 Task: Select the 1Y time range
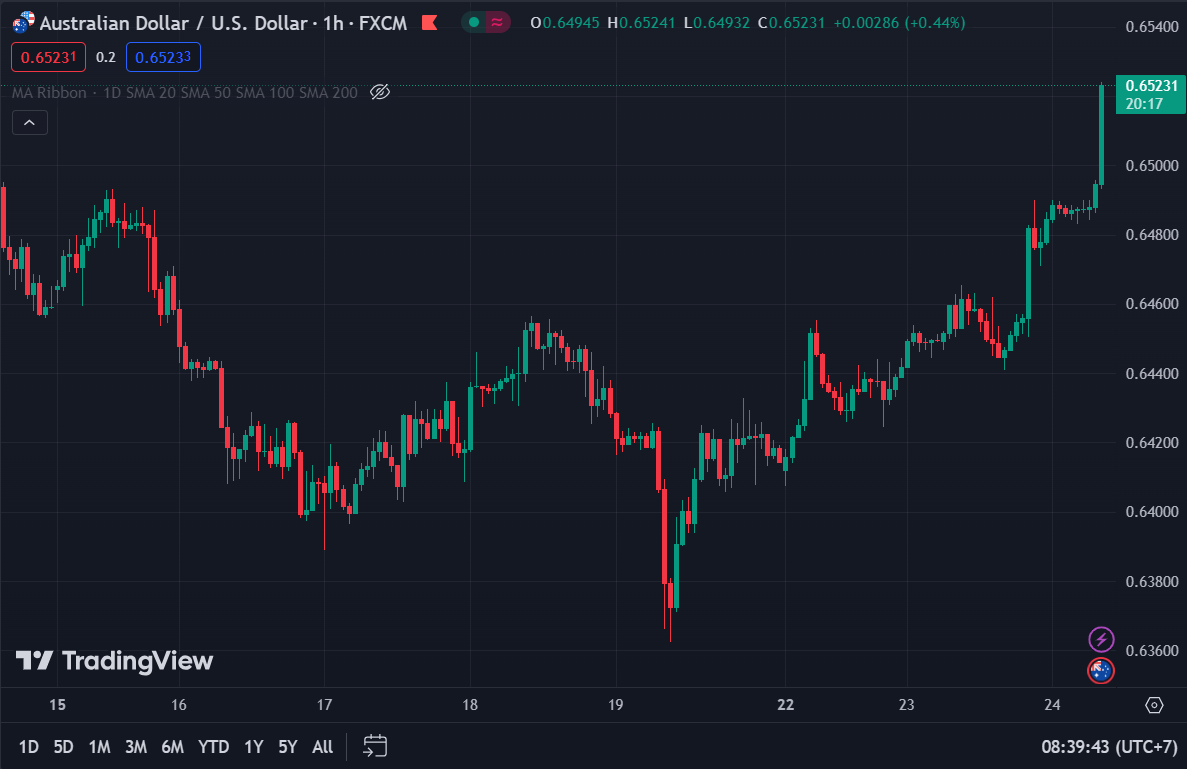254,747
